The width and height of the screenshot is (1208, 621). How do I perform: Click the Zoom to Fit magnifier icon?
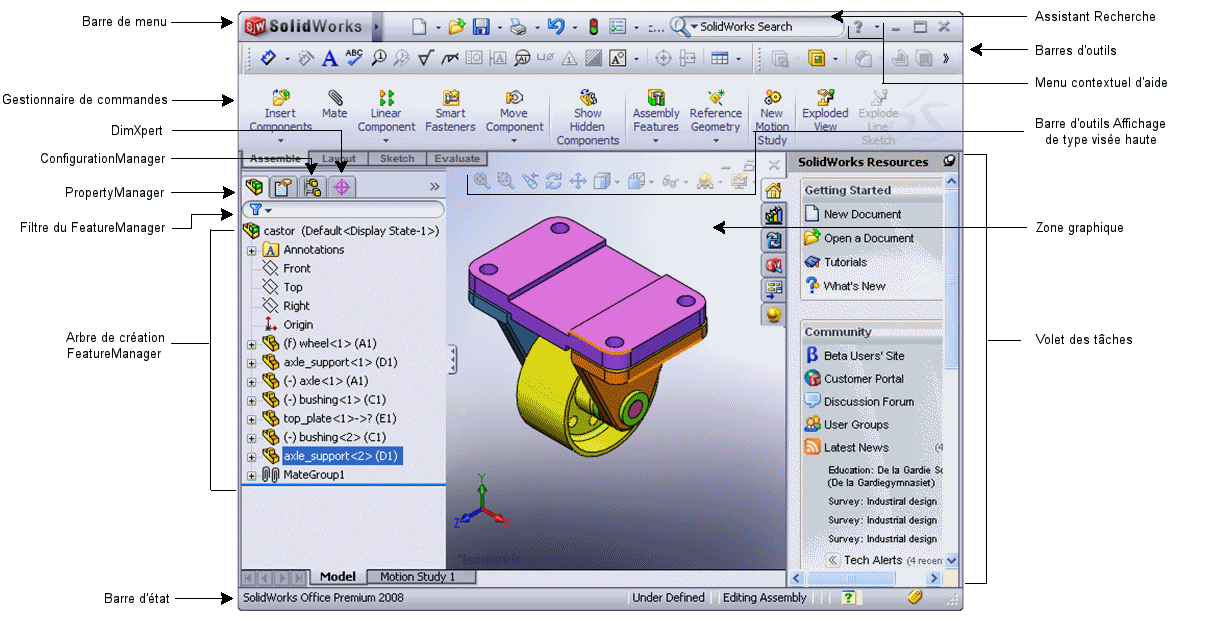[x=482, y=181]
